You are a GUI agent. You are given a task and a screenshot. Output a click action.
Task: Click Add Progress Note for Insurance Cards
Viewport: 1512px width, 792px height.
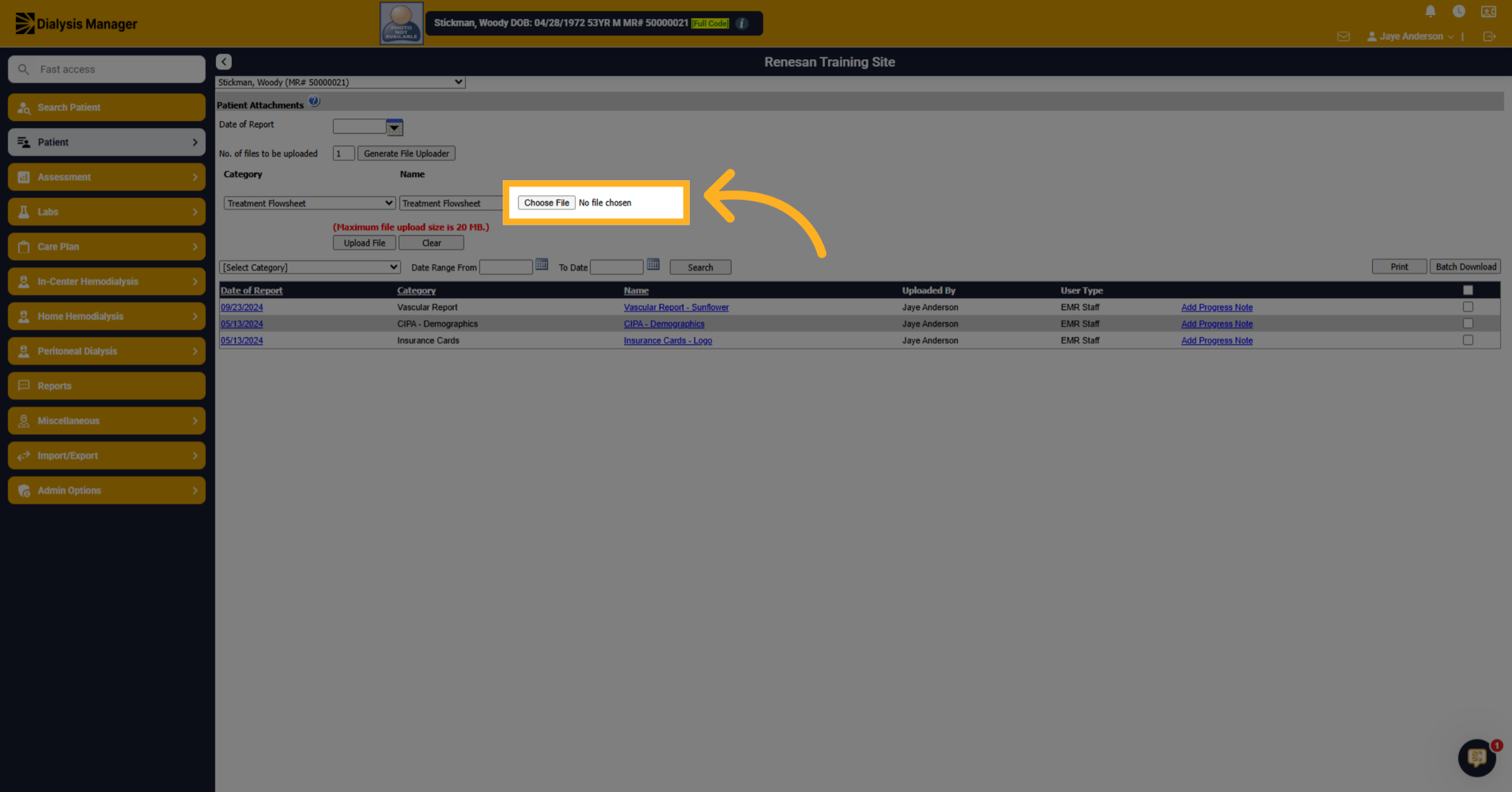pos(1217,340)
